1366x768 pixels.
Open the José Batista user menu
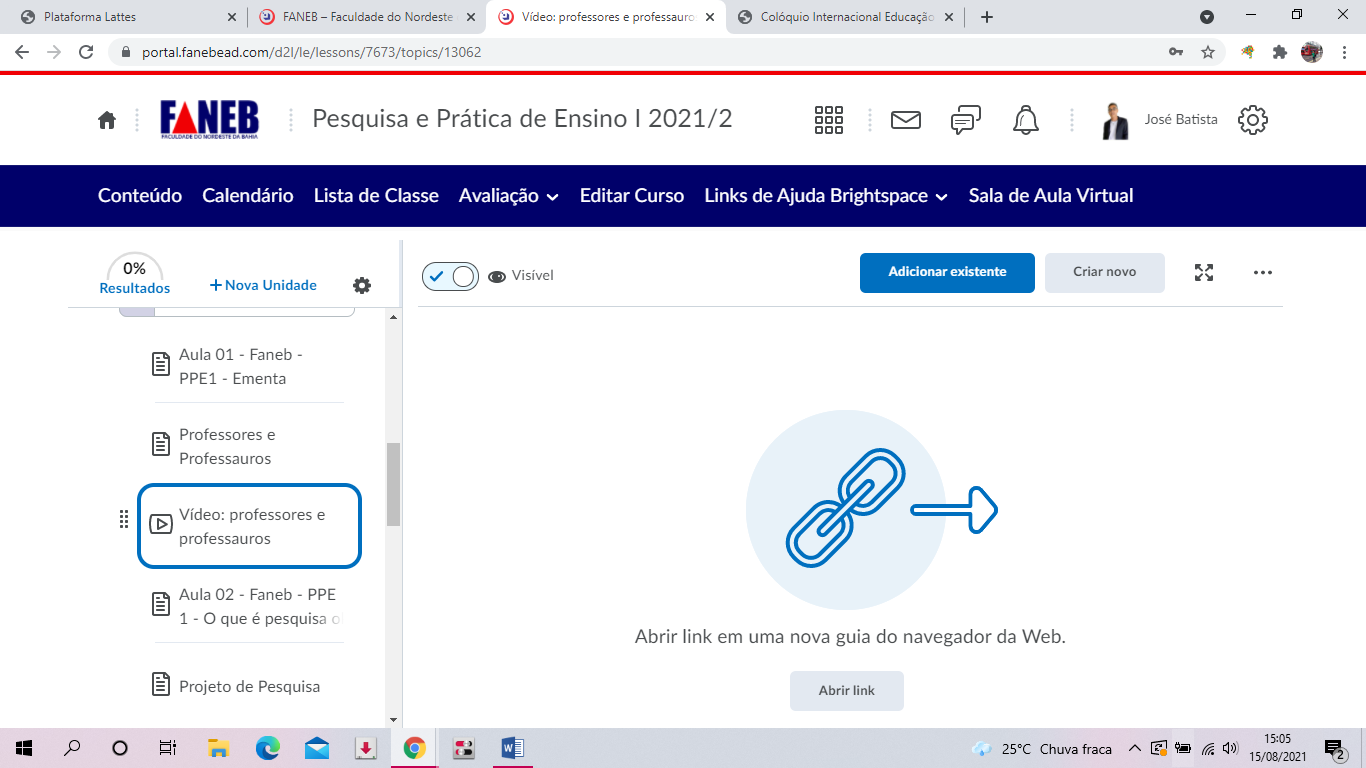[1160, 120]
